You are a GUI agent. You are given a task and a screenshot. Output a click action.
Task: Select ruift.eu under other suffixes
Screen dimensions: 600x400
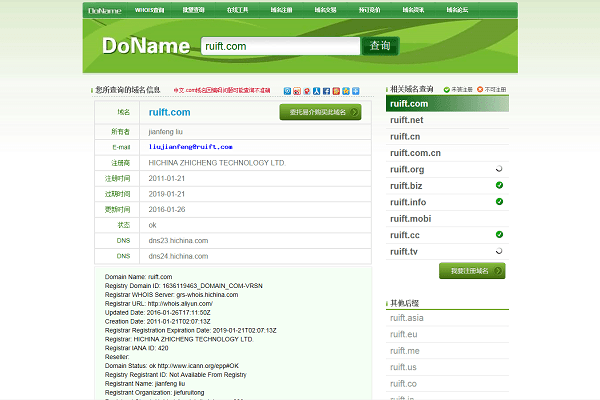pos(403,334)
